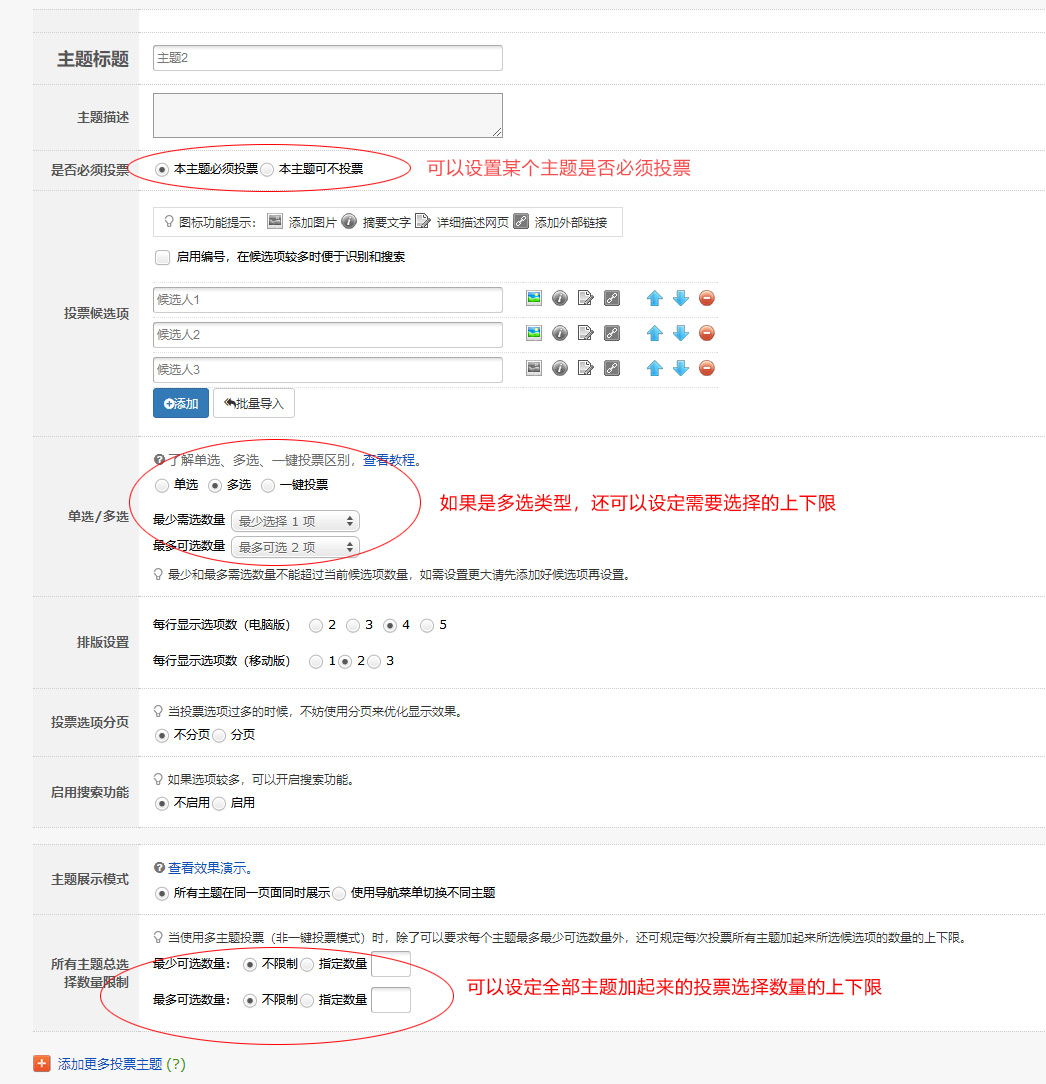This screenshot has height=1084, width=1046.
Task: Select 分页 radio for option paging
Action: tap(219, 735)
